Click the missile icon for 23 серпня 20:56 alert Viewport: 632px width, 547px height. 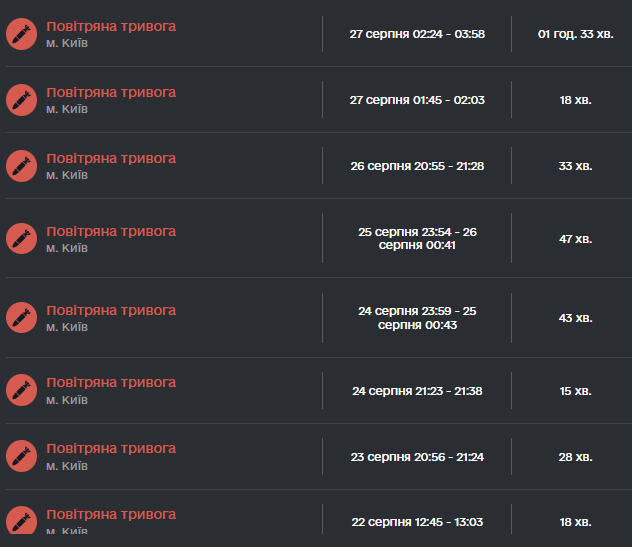tap(21, 456)
